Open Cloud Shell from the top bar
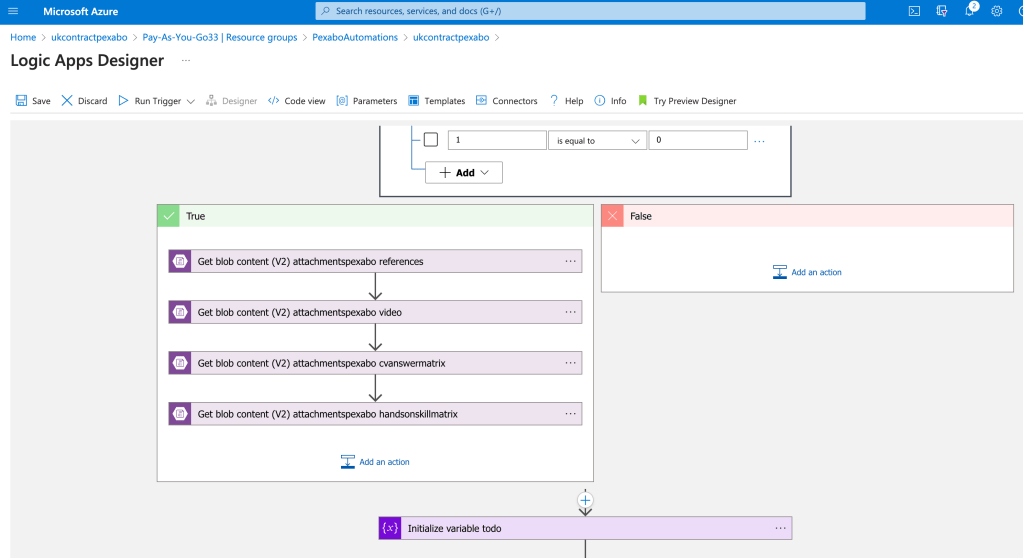 (x=914, y=11)
